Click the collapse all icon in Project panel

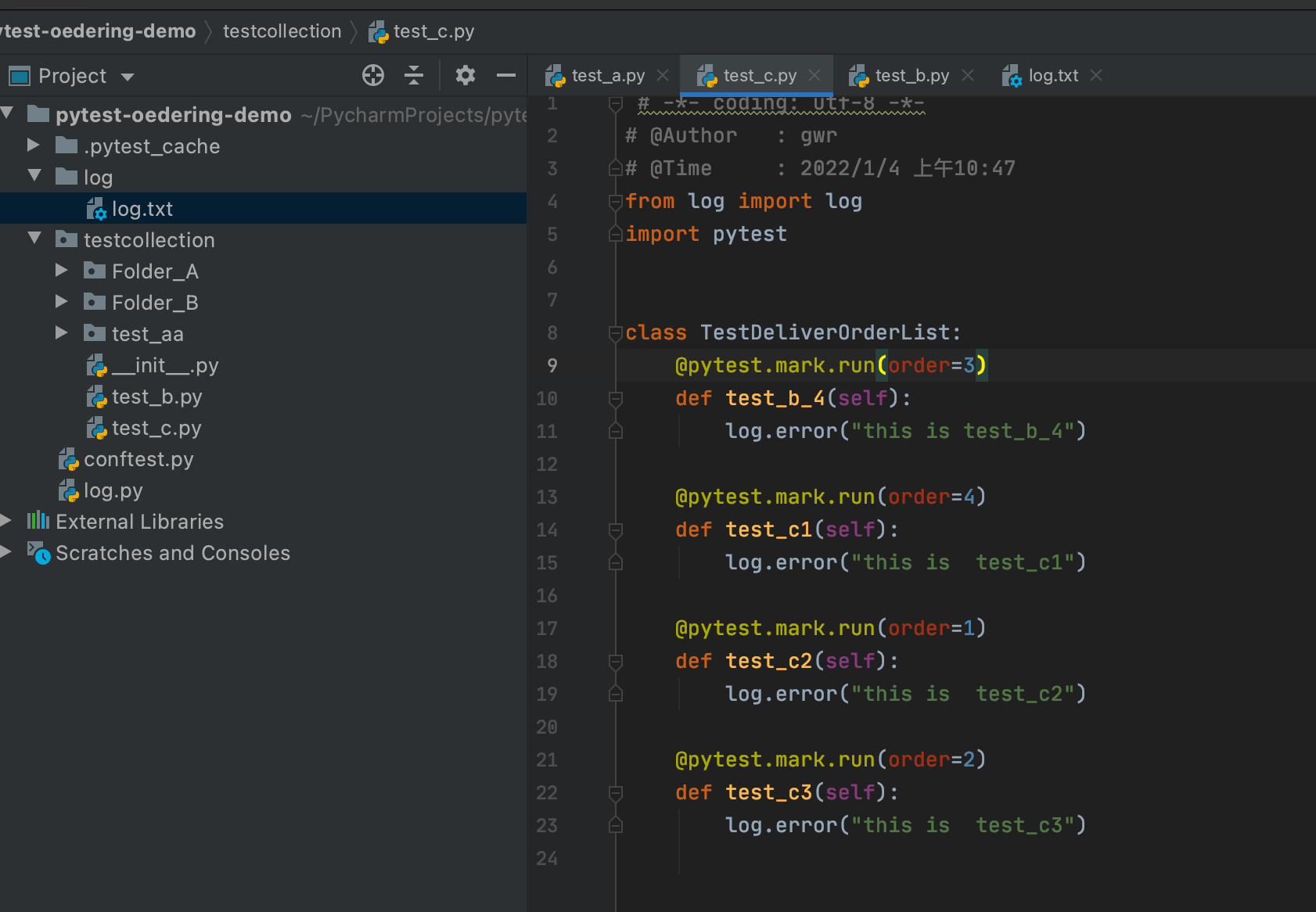click(x=414, y=75)
